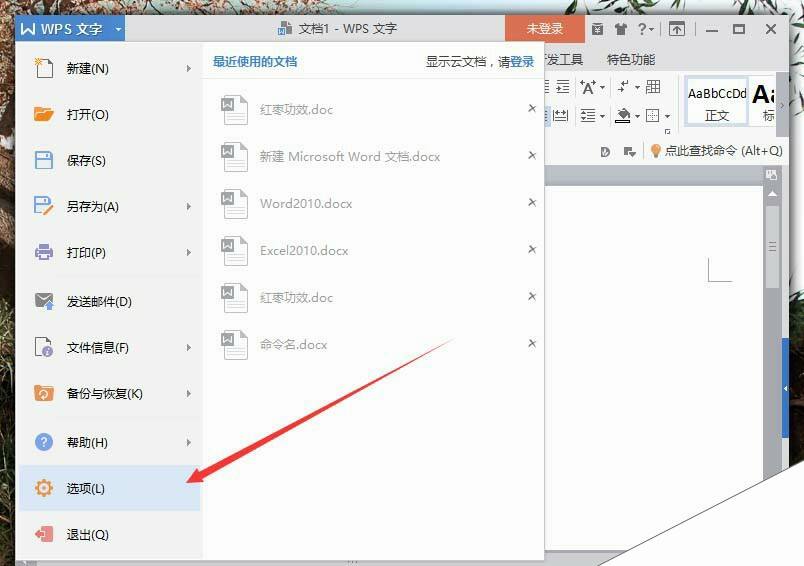Remove 新建 Microsoft Word 文档.docx from recents
This screenshot has height=566, width=804.
click(532, 155)
